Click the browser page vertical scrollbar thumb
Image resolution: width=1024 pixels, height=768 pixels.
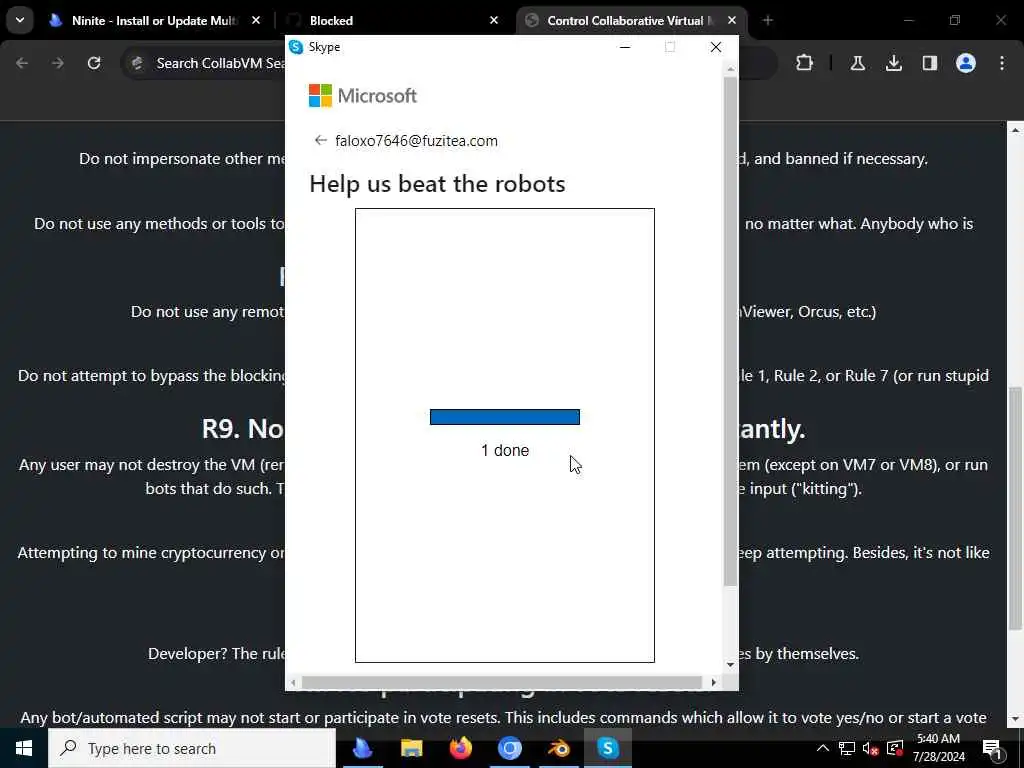[1015, 508]
